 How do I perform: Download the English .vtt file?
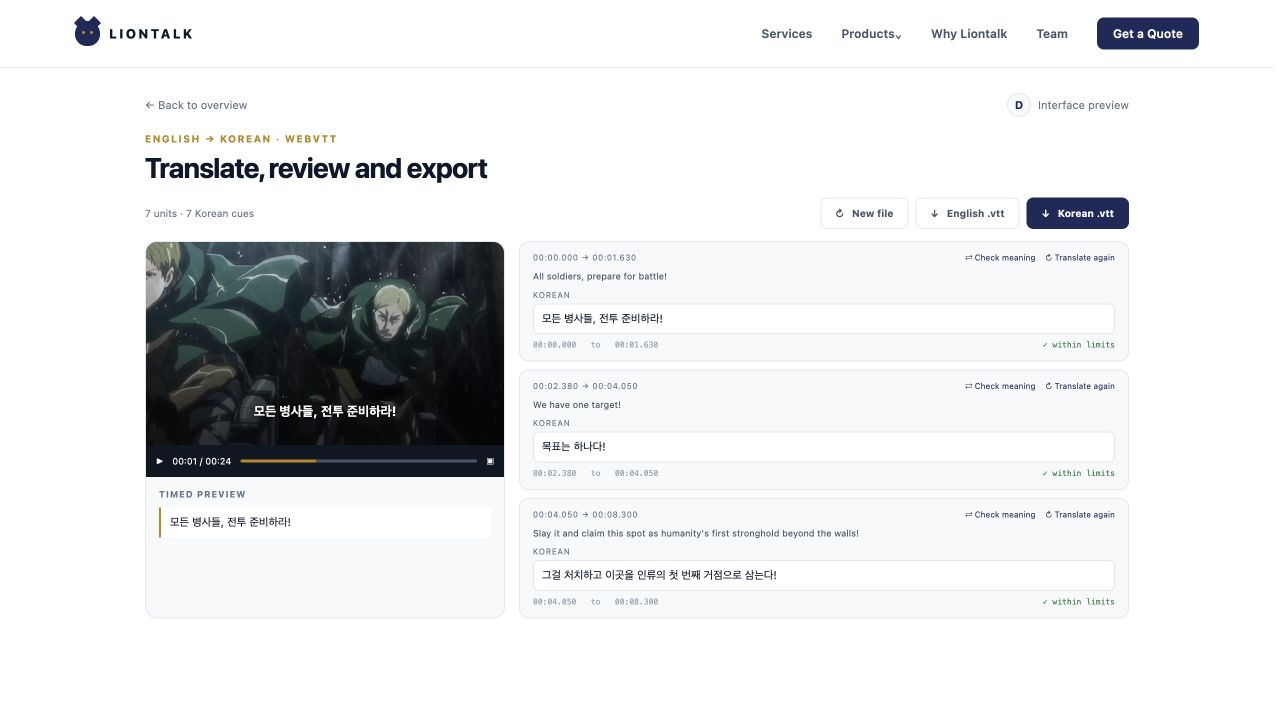[967, 213]
